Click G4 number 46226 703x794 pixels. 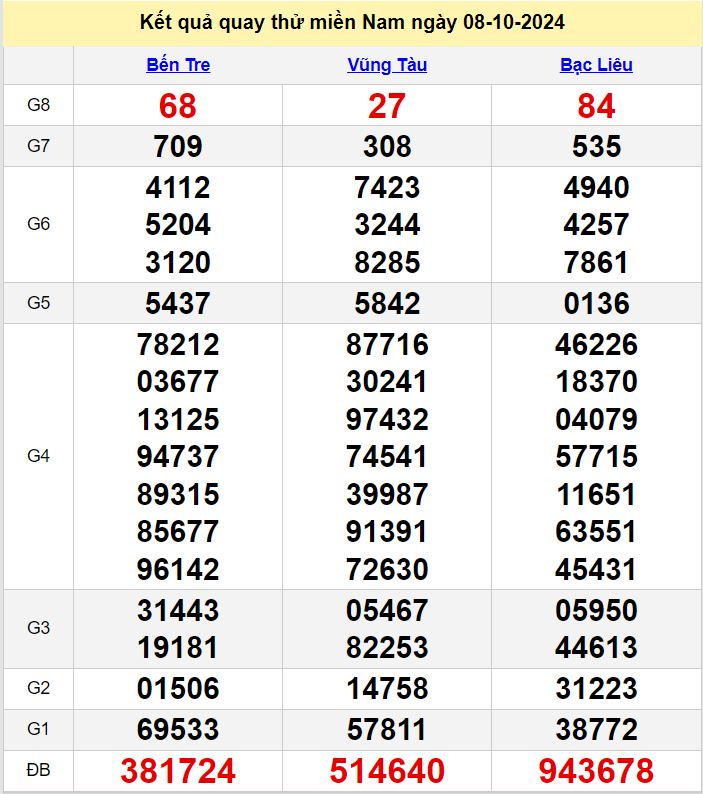(x=596, y=344)
